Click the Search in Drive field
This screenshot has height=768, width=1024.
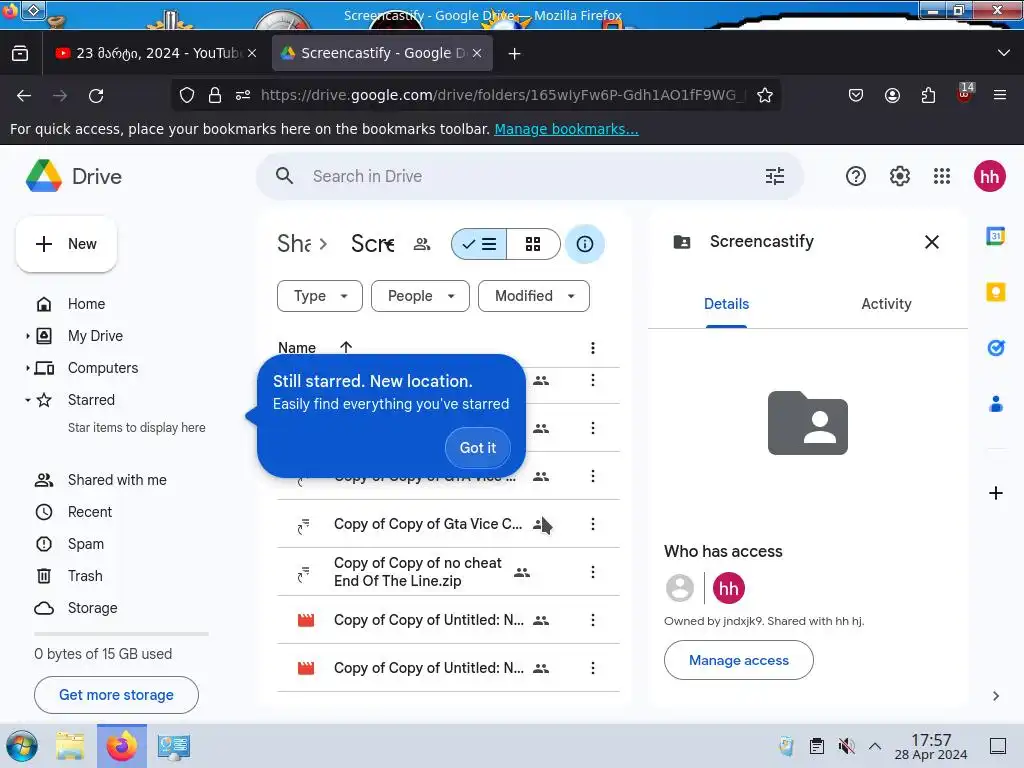(x=529, y=176)
